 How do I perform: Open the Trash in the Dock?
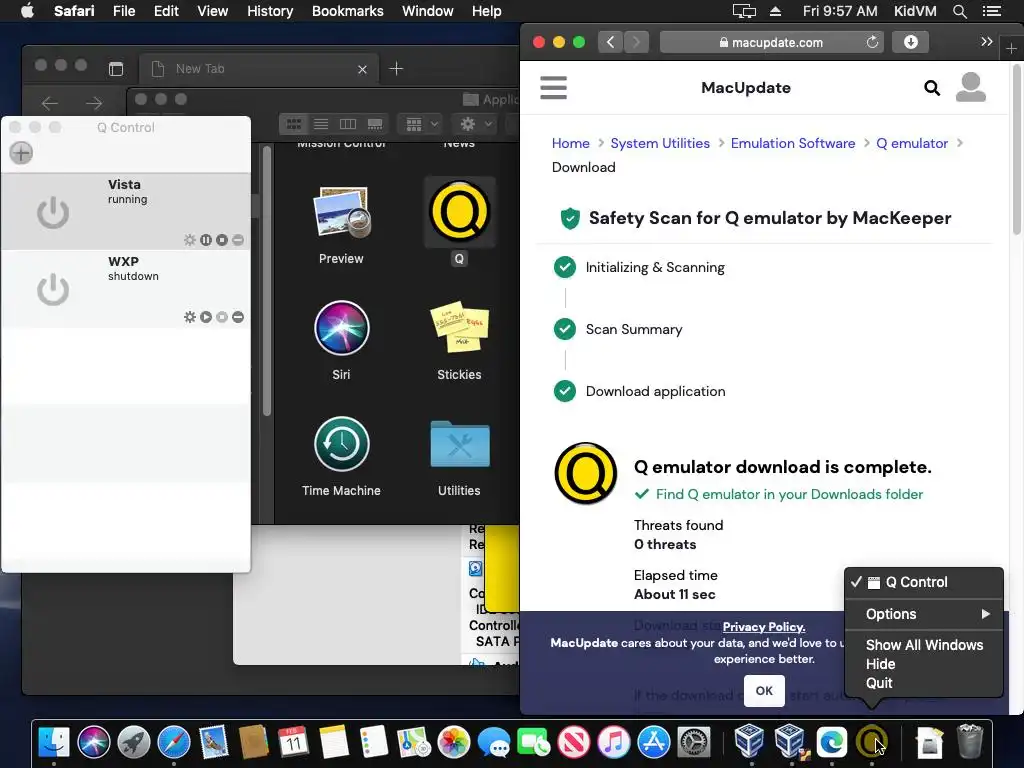969,742
